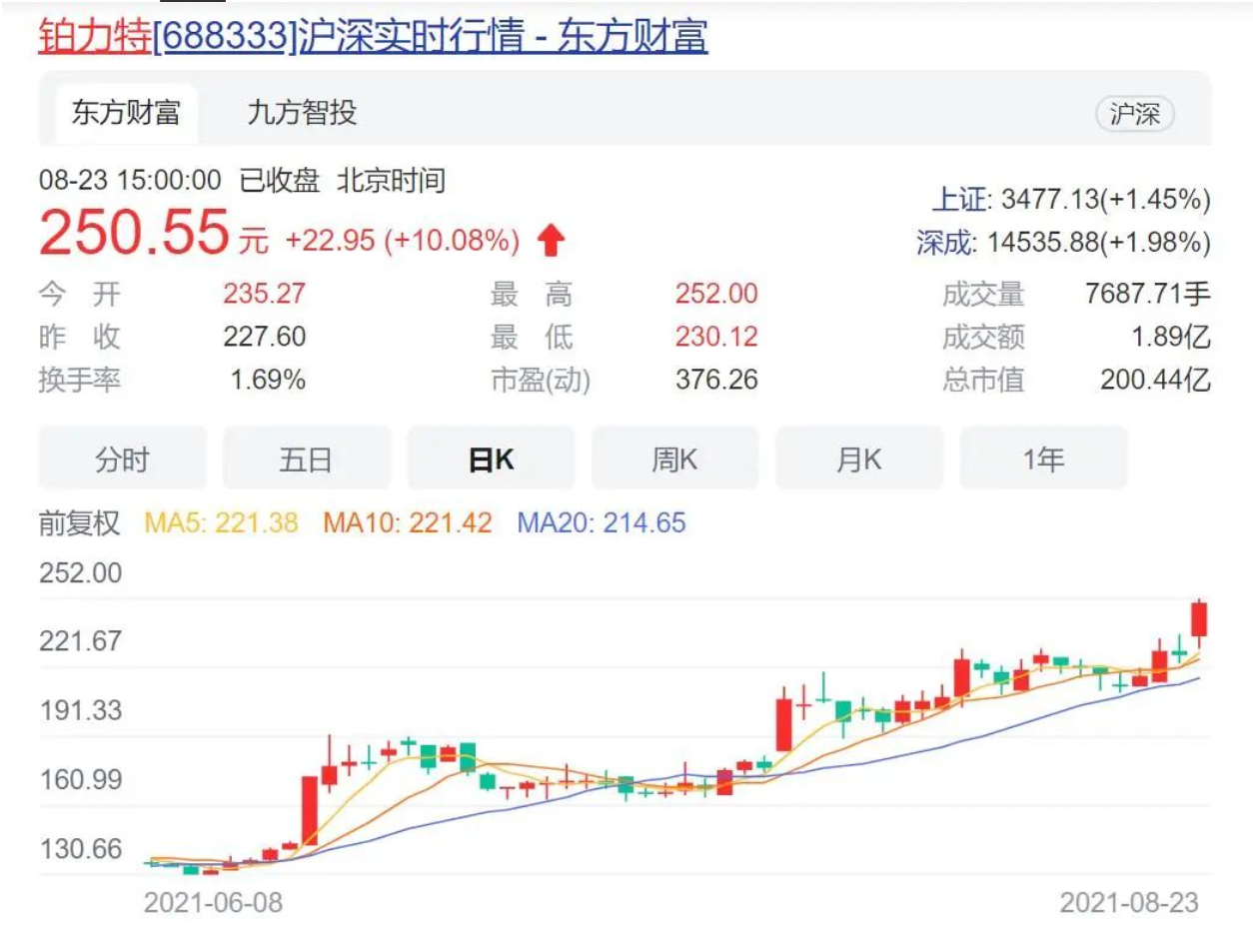Image resolution: width=1253 pixels, height=952 pixels.
Task: Click the timestamp 08-23 15:00:00
Action: [130, 181]
